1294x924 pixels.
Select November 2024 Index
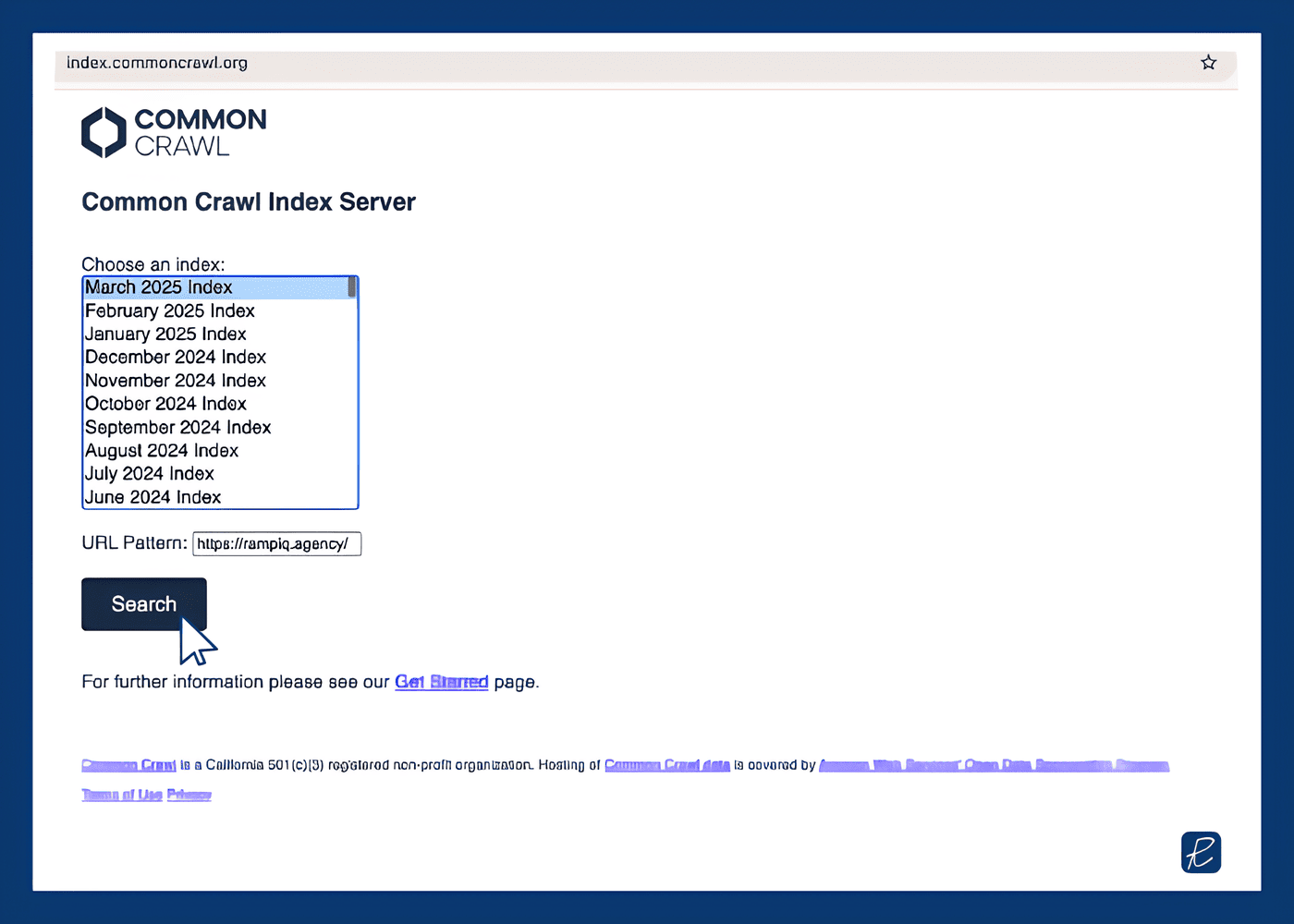pos(215,381)
